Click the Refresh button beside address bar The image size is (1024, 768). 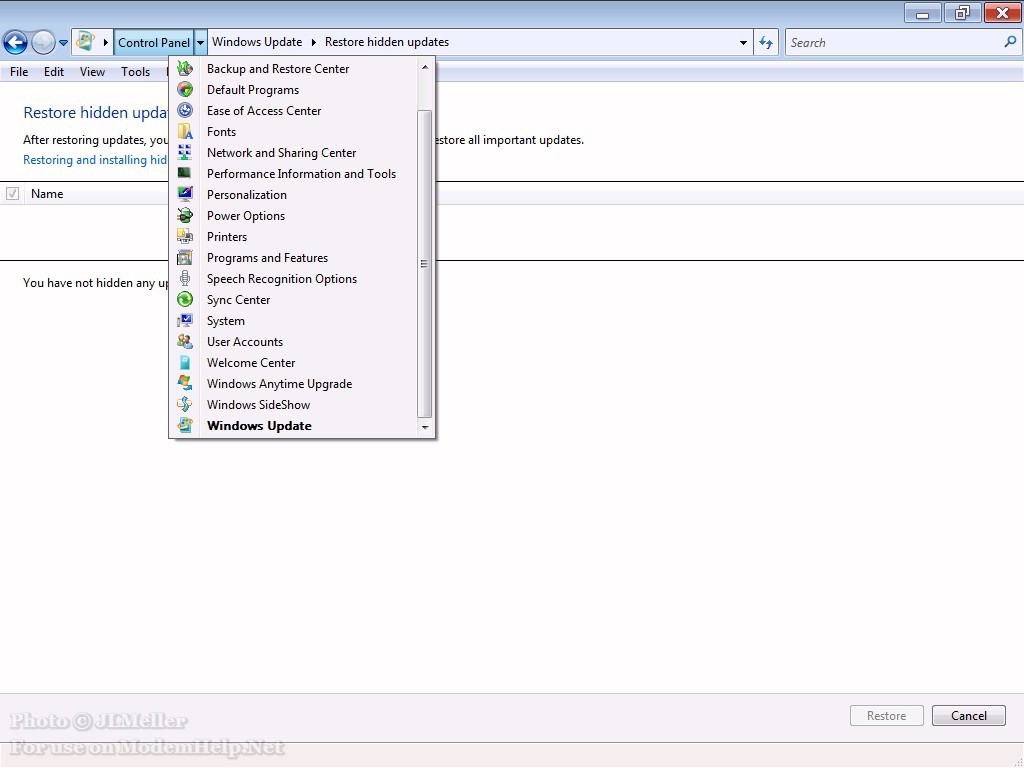coord(766,42)
